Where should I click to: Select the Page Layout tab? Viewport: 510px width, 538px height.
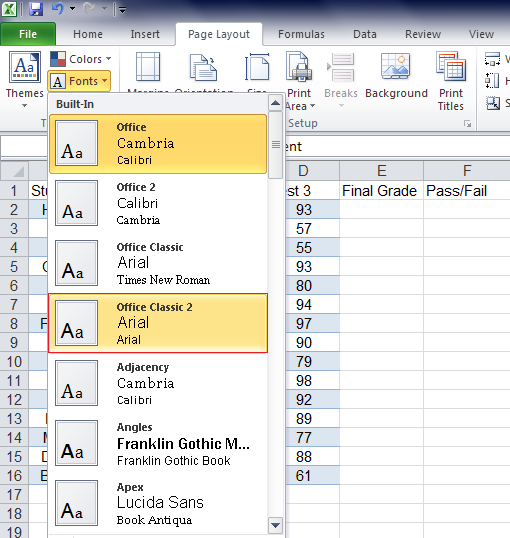coord(219,34)
